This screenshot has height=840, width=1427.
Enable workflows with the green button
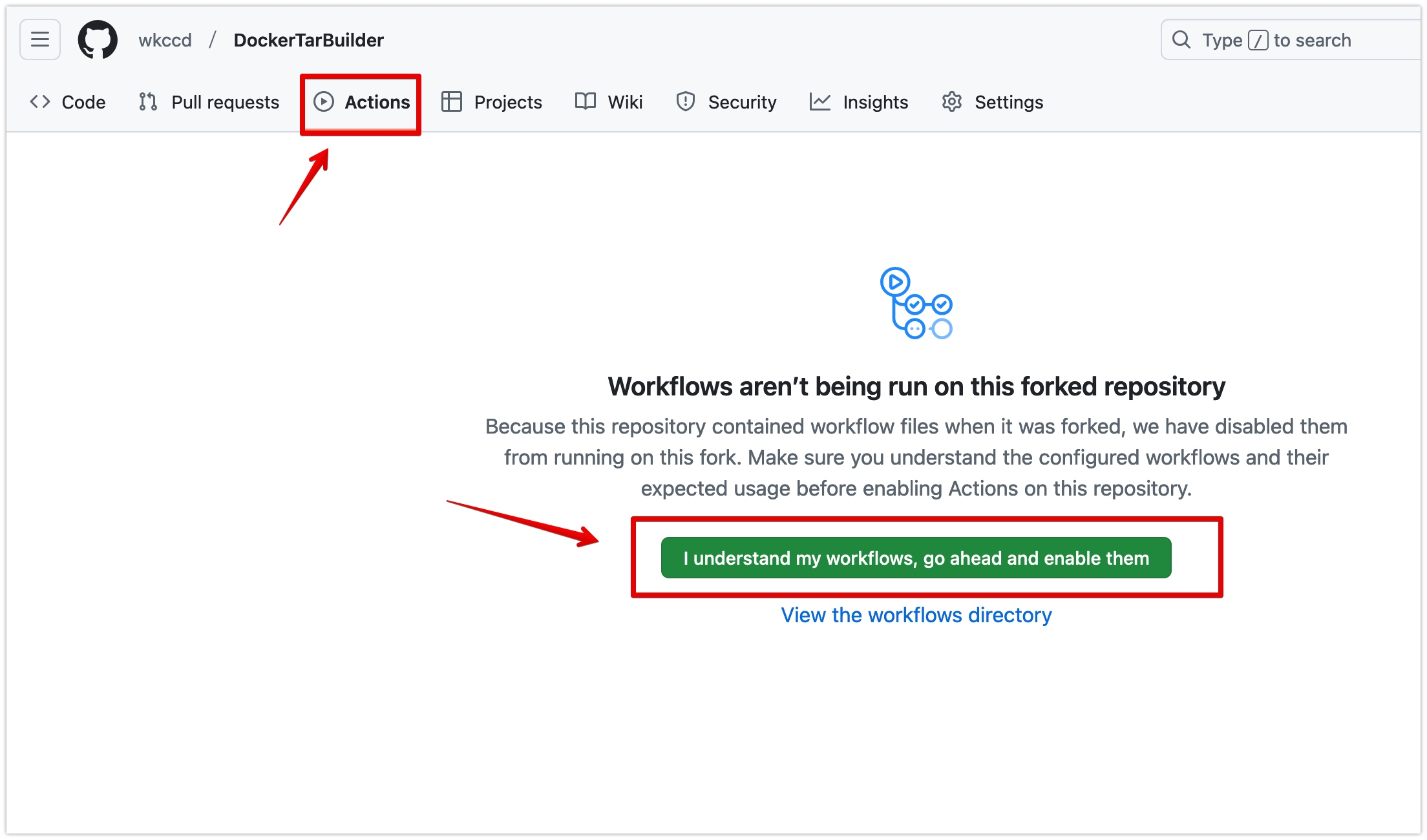[x=916, y=558]
